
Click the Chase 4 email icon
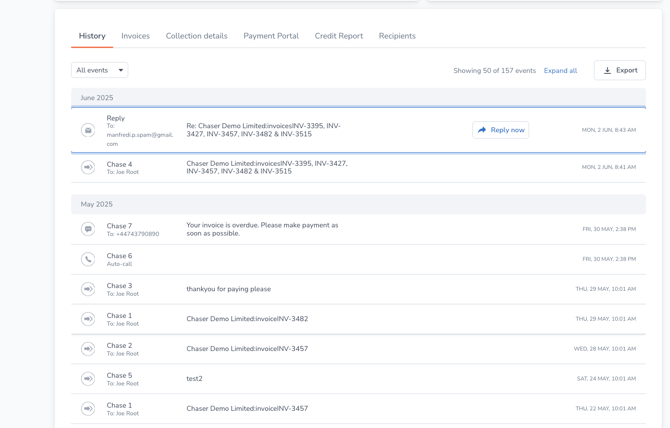(x=88, y=167)
